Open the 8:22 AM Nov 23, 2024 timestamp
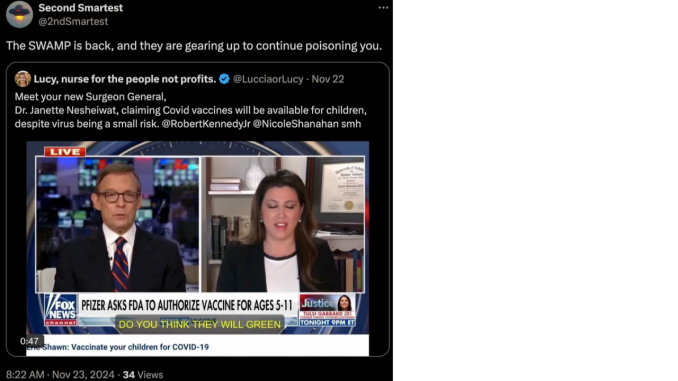Screen dimensions: 678x381 click(60, 375)
